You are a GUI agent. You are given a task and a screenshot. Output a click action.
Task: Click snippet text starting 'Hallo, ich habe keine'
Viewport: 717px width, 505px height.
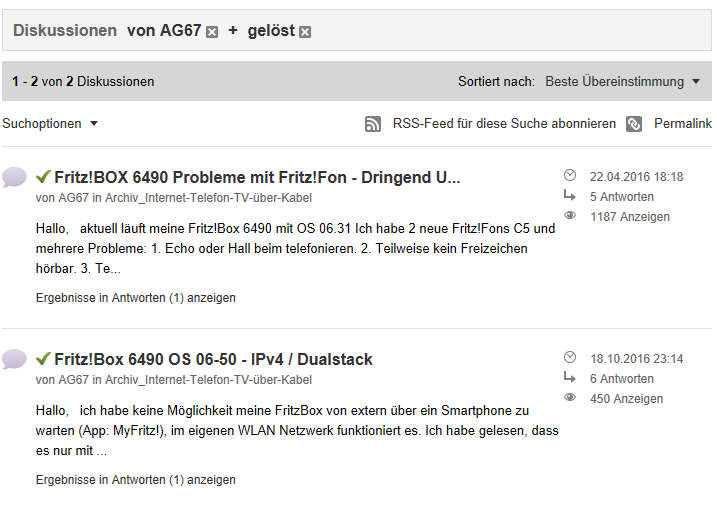coord(297,430)
